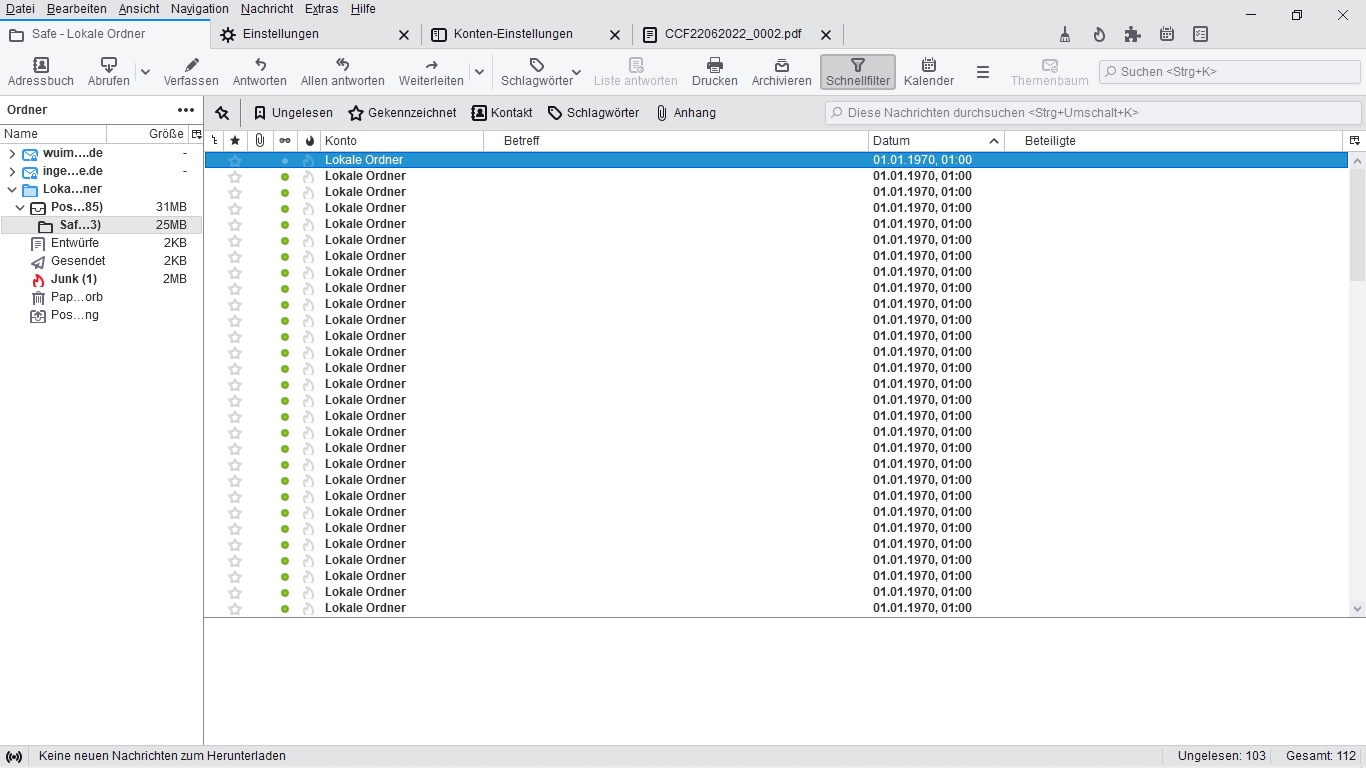
Task: Click the Antworten reply button
Action: (x=259, y=72)
